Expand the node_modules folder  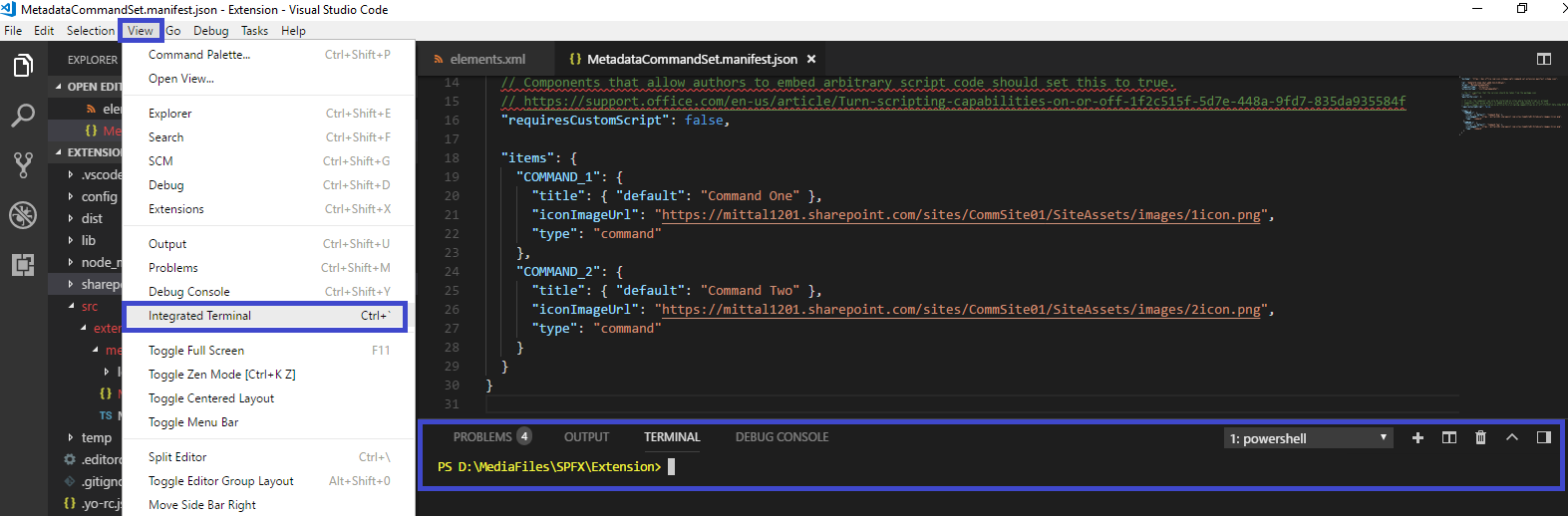tap(70, 262)
